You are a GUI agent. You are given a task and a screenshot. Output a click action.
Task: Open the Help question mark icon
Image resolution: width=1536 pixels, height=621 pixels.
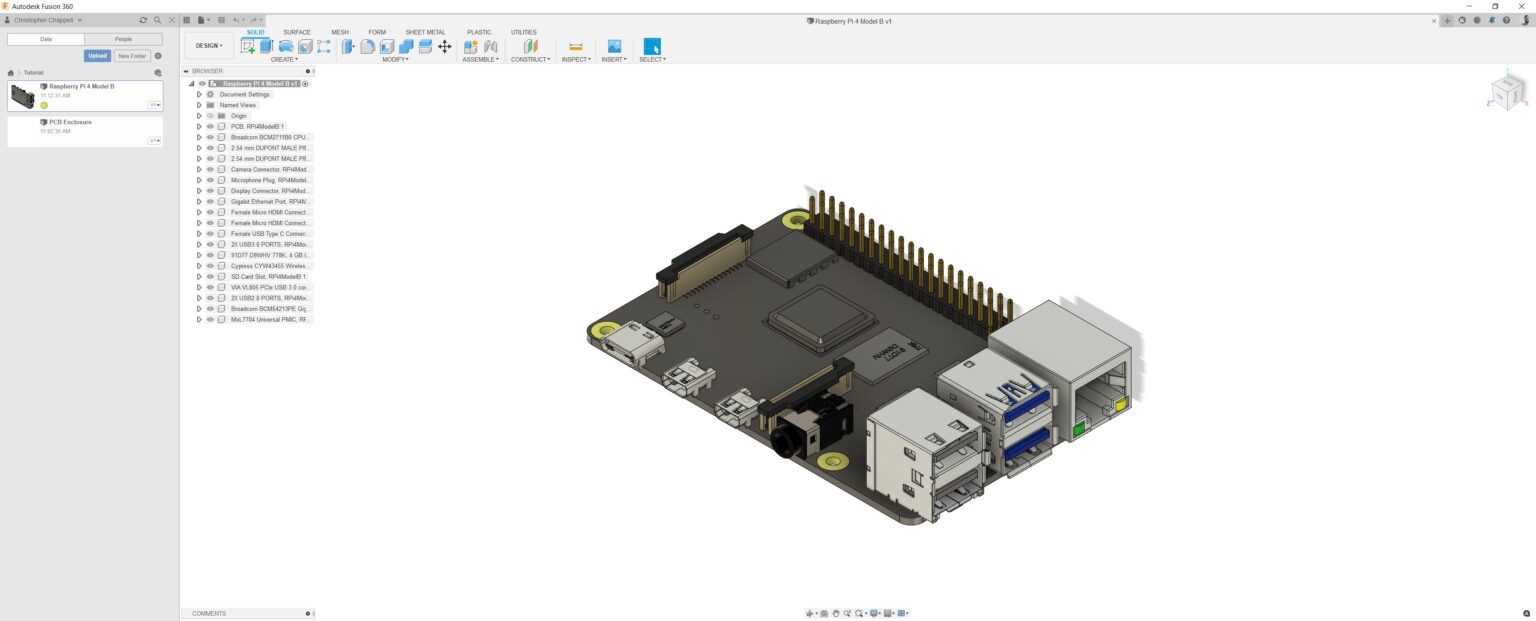pyautogui.click(x=1506, y=20)
